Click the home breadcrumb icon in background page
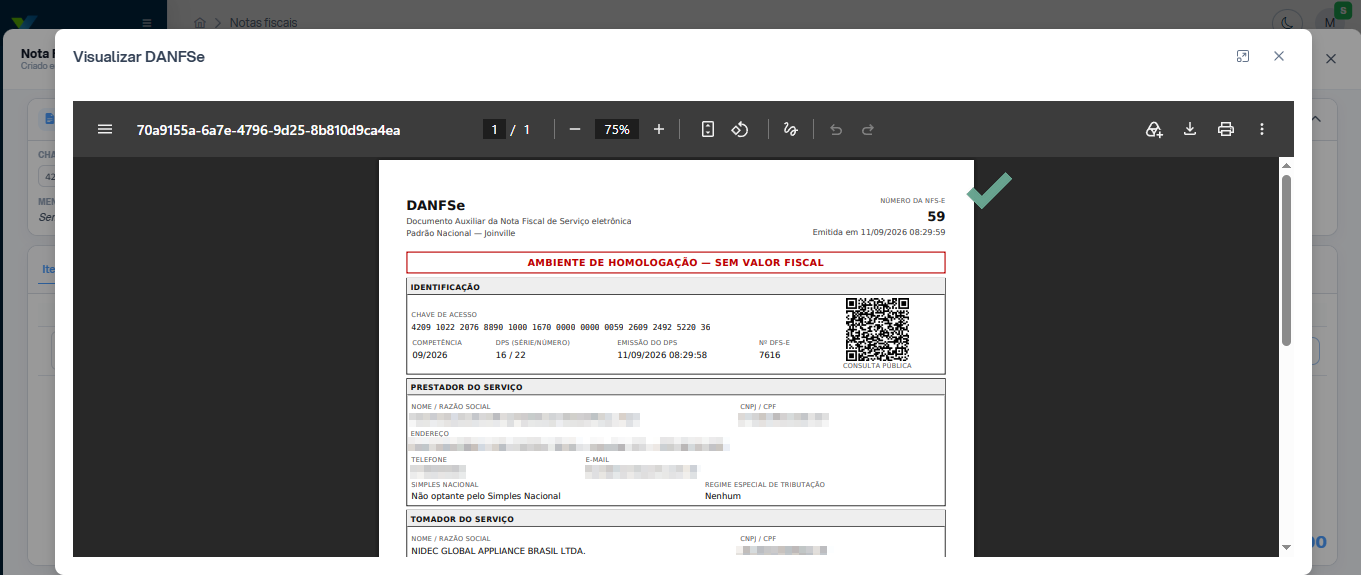Image resolution: width=1361 pixels, height=575 pixels. (x=200, y=22)
